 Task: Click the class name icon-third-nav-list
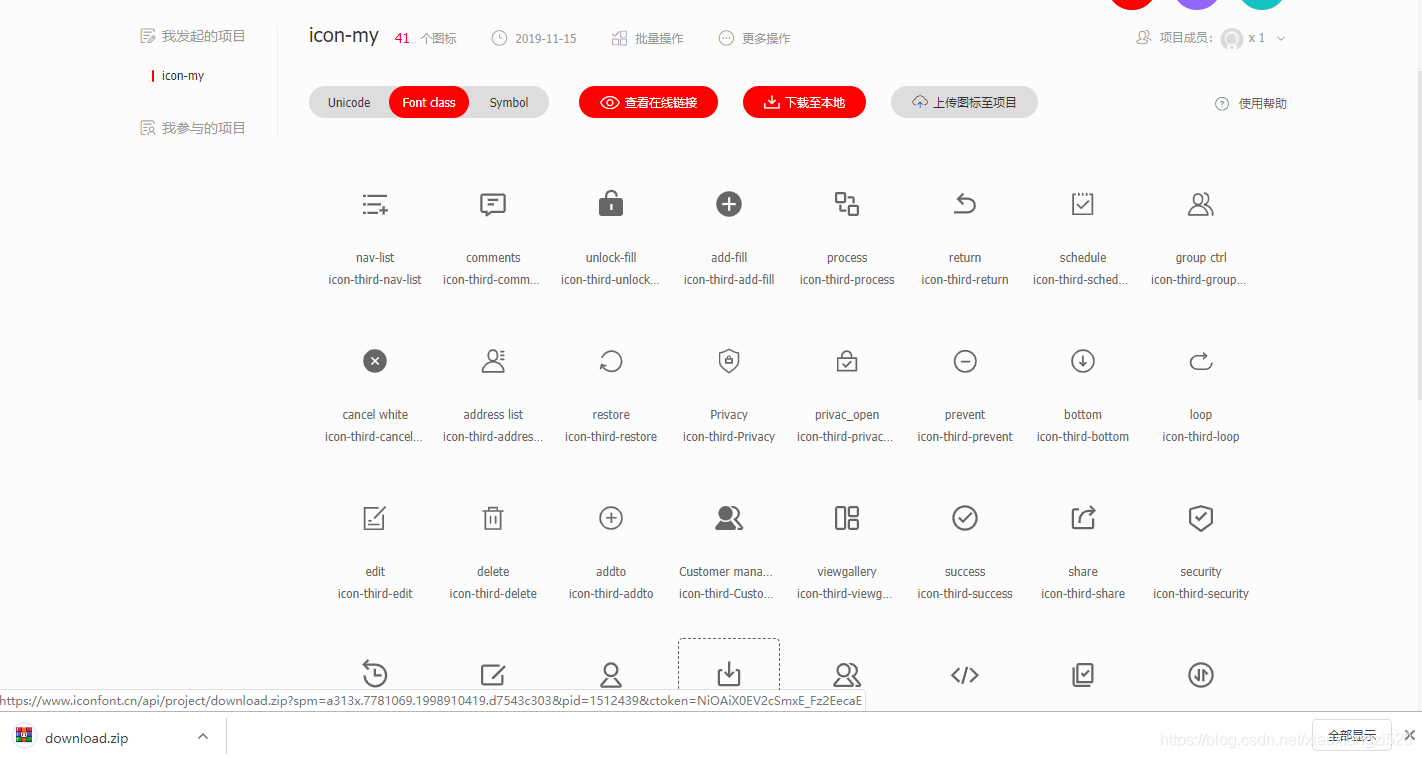click(375, 280)
